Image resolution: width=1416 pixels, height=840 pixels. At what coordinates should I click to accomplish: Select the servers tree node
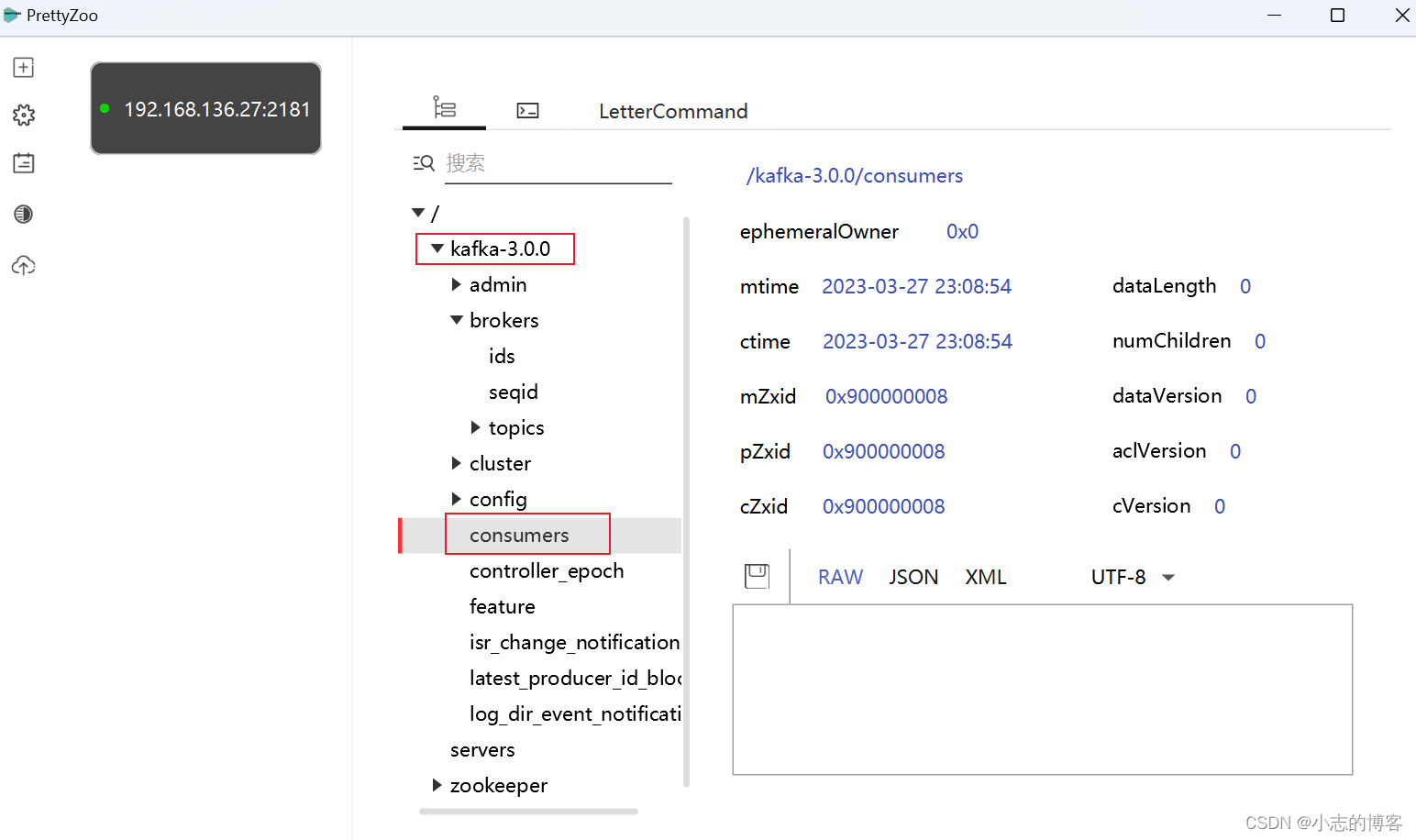482,750
